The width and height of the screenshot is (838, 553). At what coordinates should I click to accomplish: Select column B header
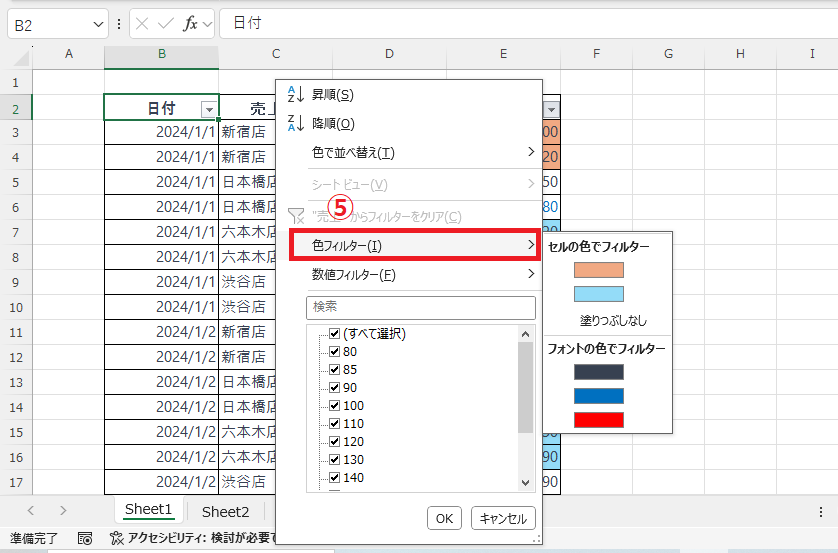point(161,54)
